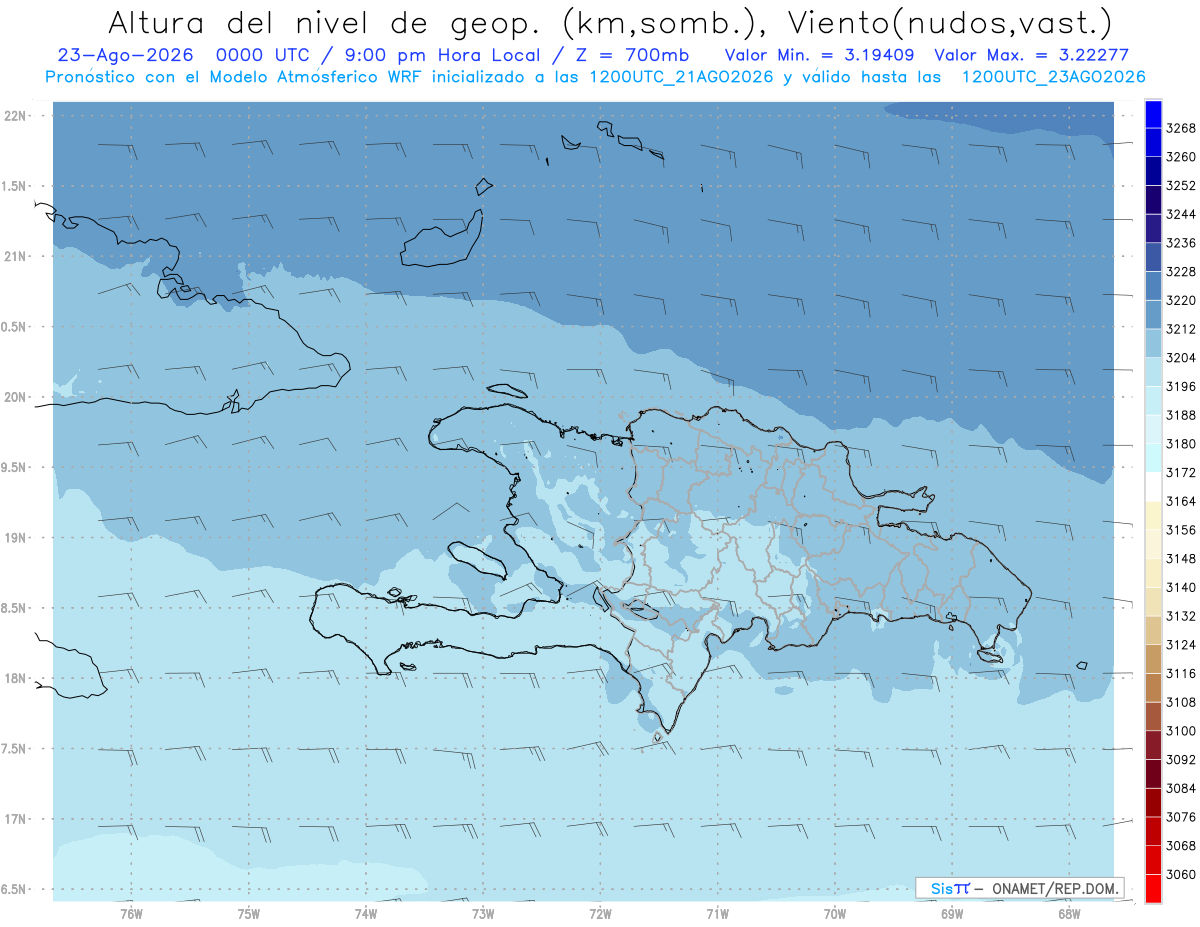Viewport: 1200px width, 927px height.
Task: Select the date text '23-Ago-2026'
Action: [x=124, y=55]
